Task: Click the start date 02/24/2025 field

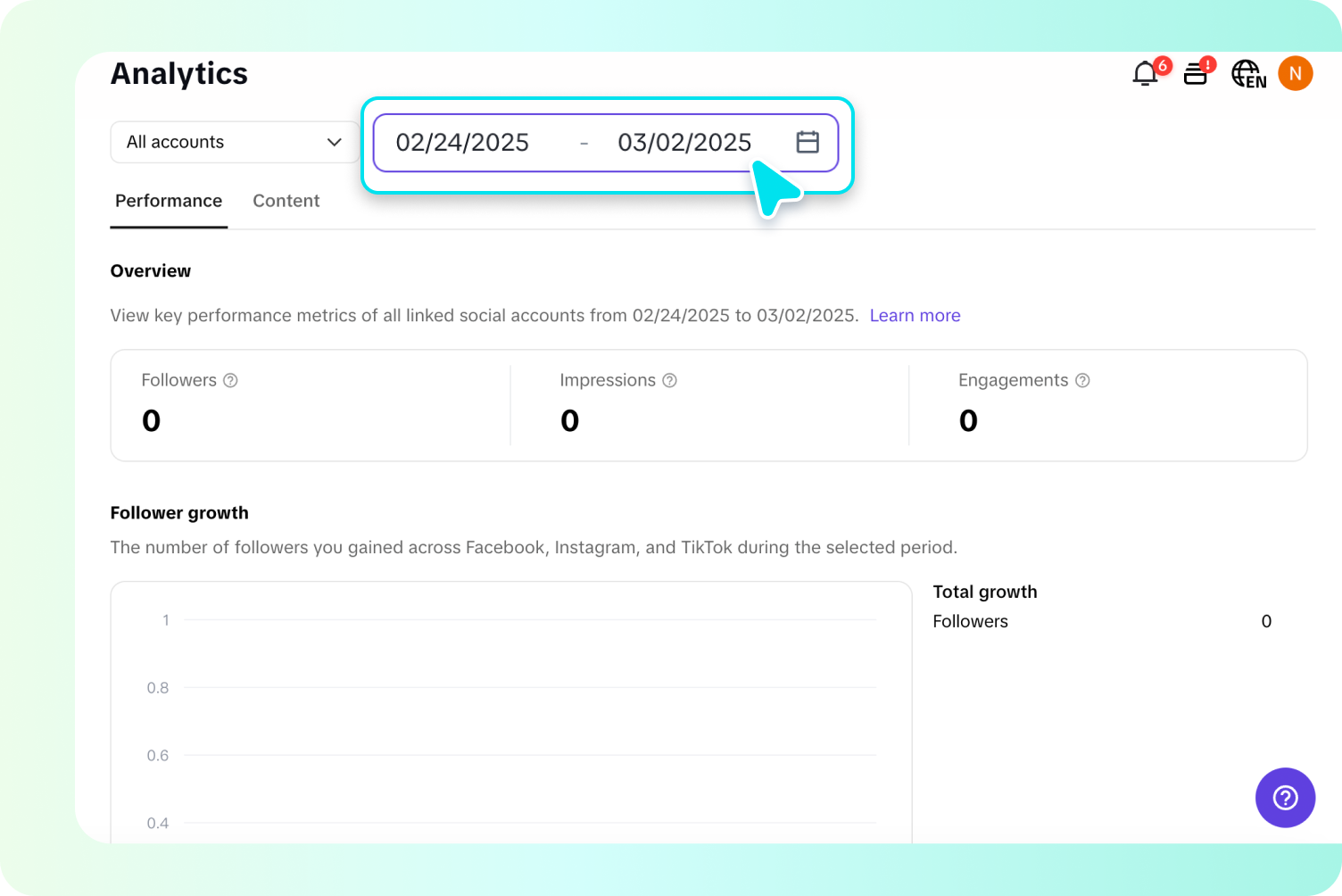Action: 463,143
